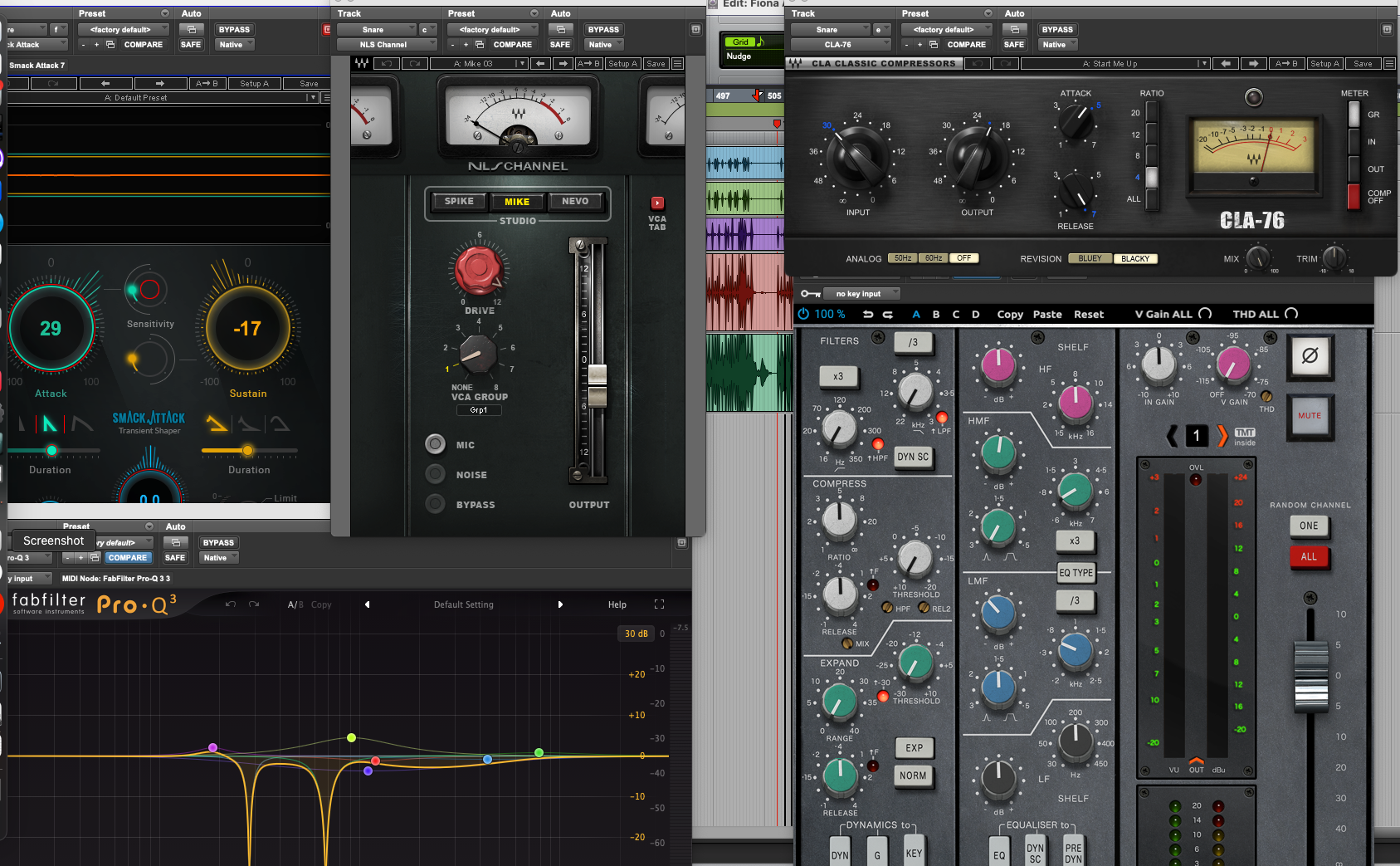This screenshot has width=1400, height=866.
Task: Invert phase with the Ø button
Action: coord(1310,356)
